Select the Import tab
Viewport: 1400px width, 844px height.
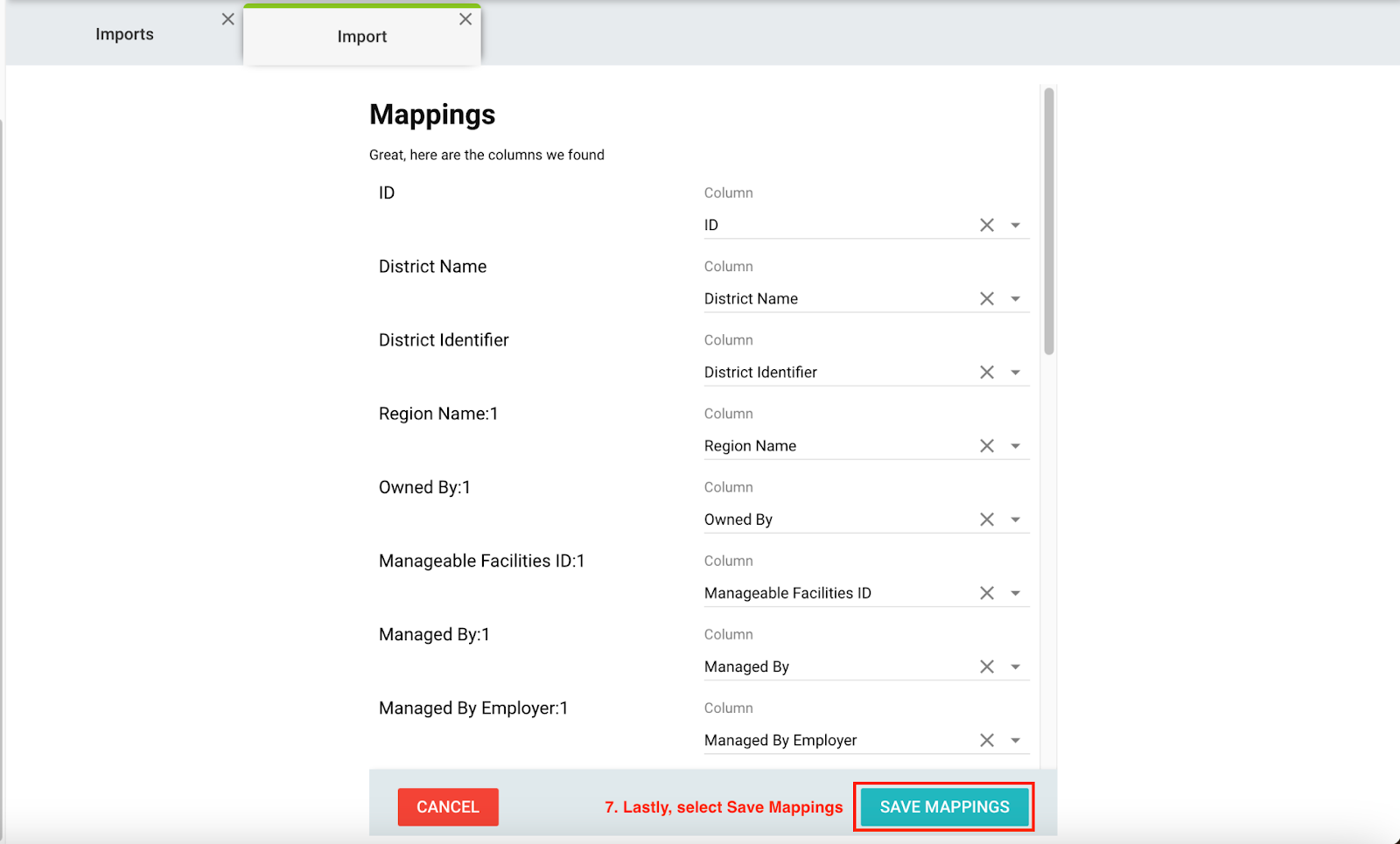(362, 36)
